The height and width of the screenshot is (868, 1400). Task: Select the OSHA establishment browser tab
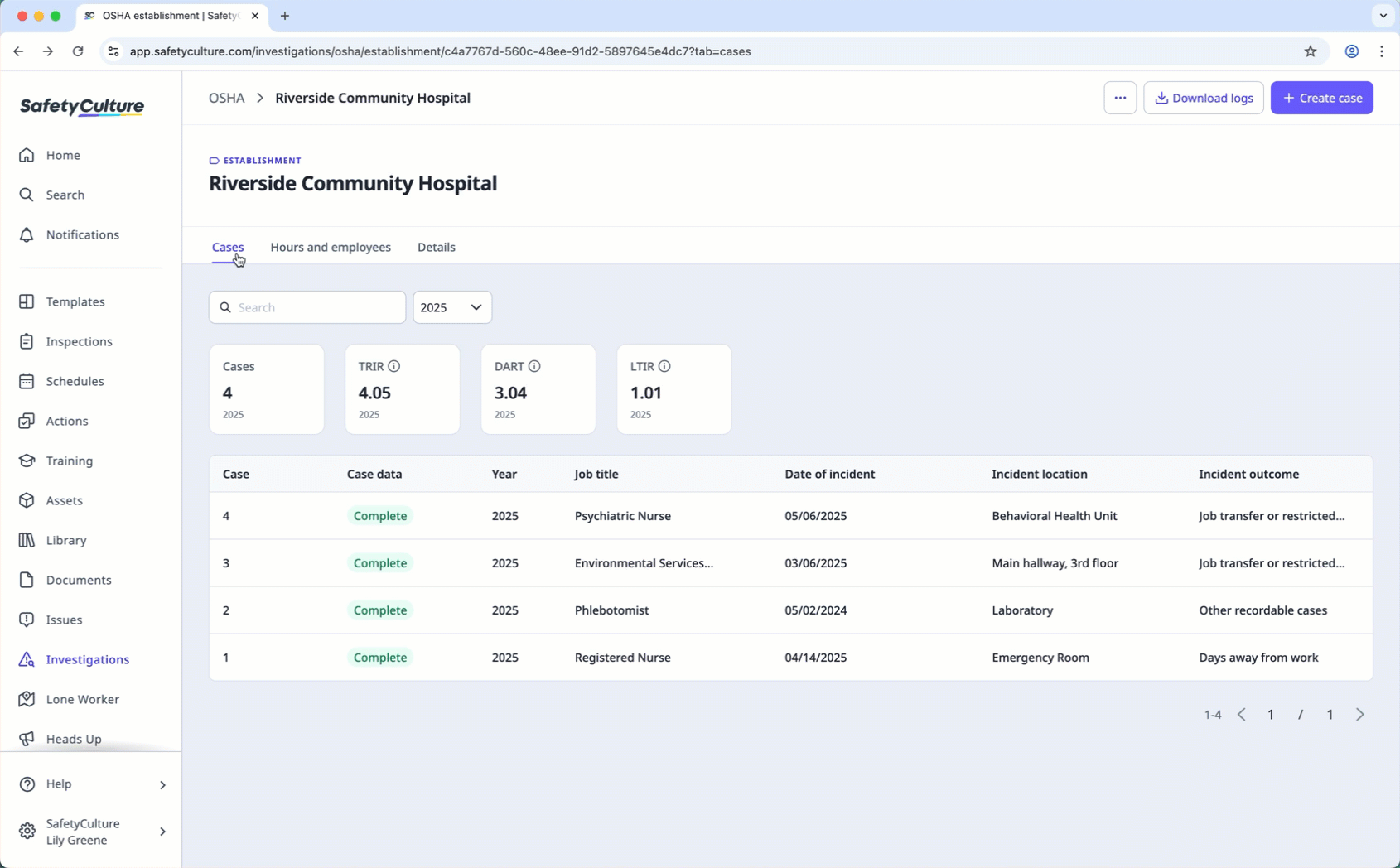[x=170, y=16]
